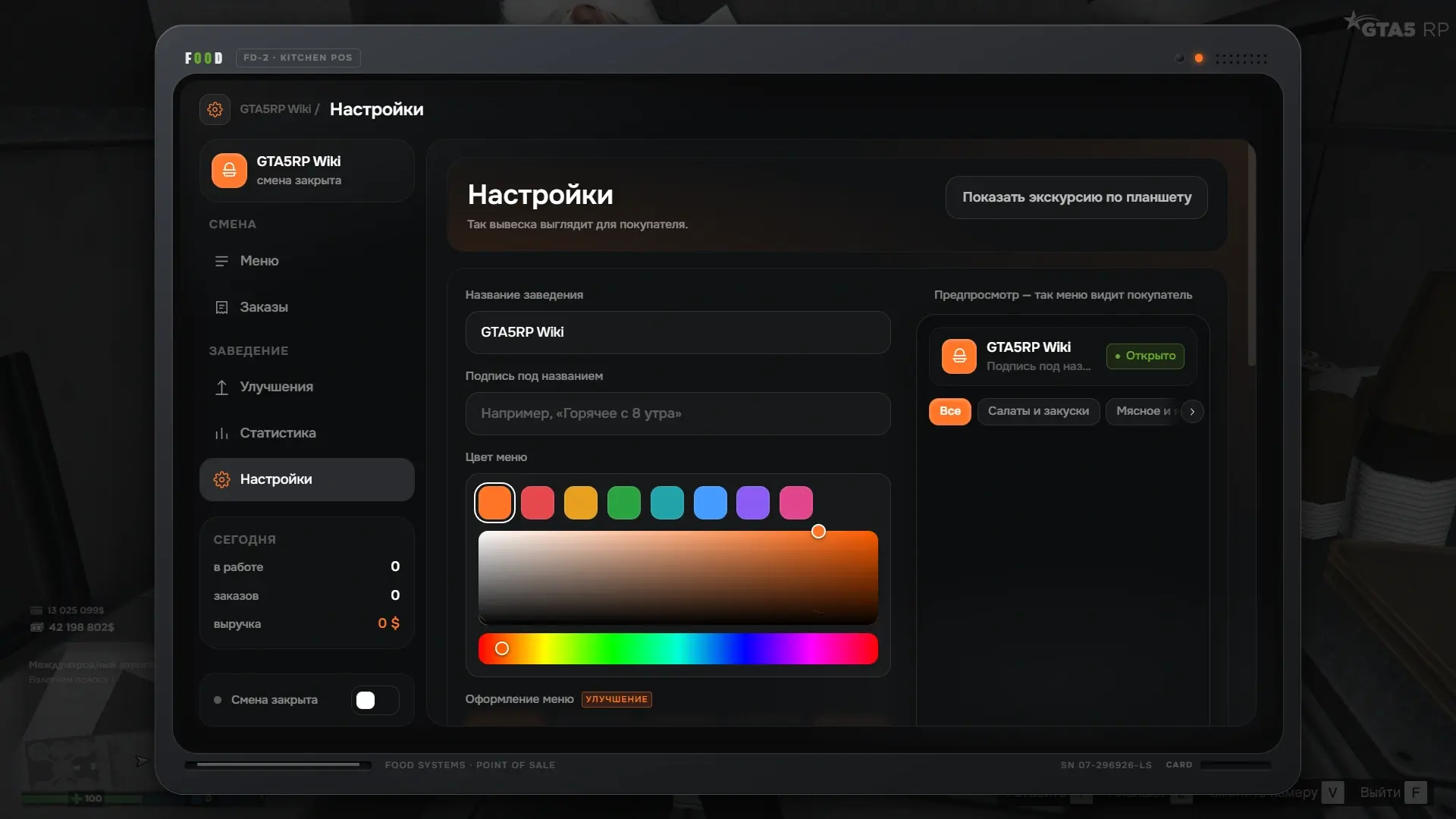Open the Заказы section
This screenshot has width=1456, height=819.
pyautogui.click(x=307, y=307)
